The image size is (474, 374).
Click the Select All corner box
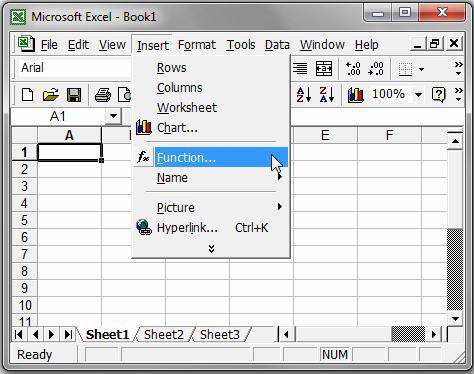(x=25, y=135)
